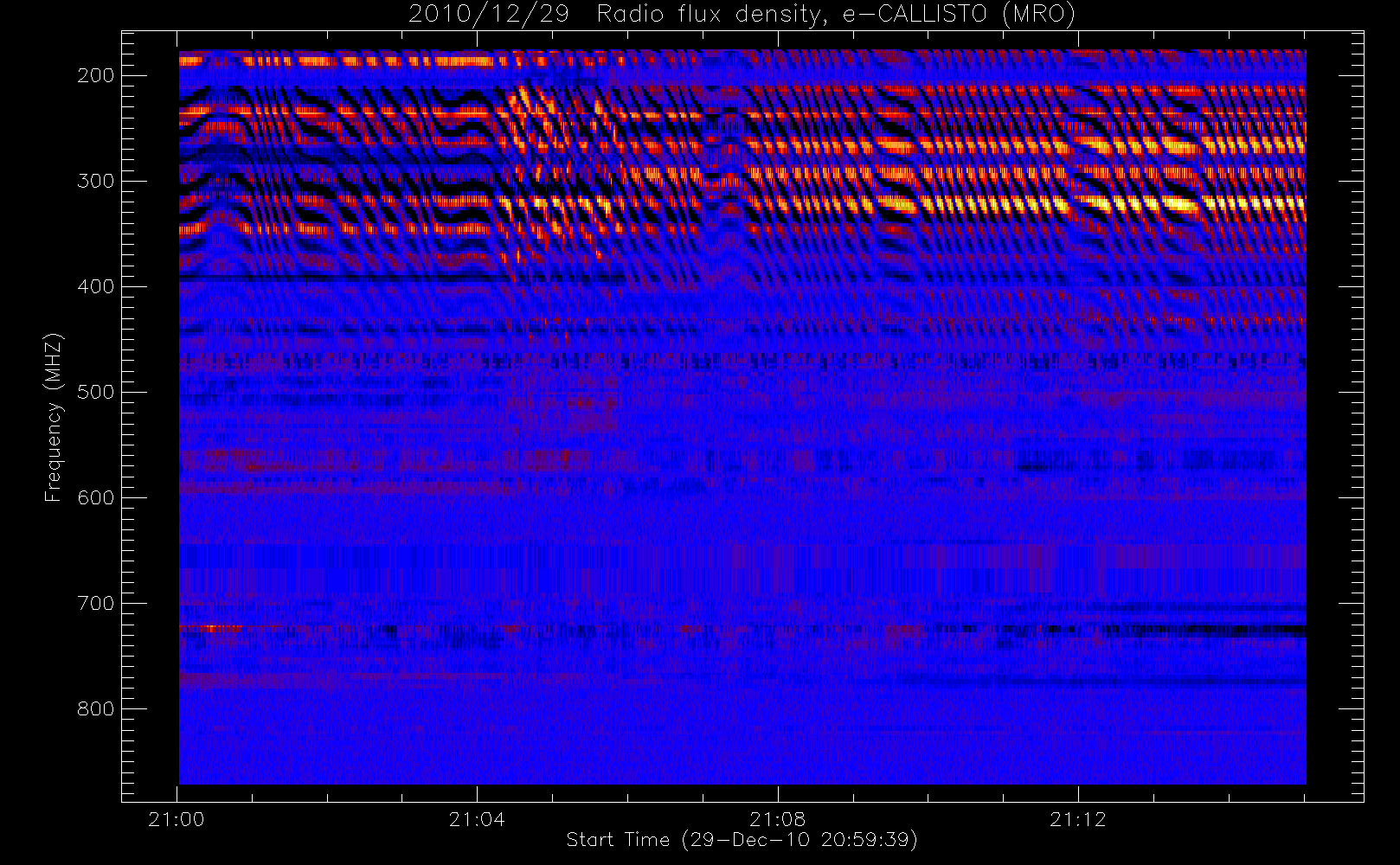Click the 200 frequency tick label
This screenshot has width=1400, height=865.
point(95,75)
